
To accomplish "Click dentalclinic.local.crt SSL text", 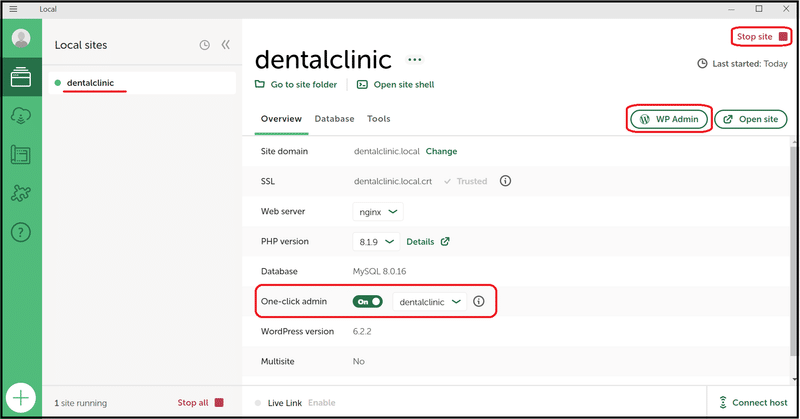I will [x=393, y=181].
